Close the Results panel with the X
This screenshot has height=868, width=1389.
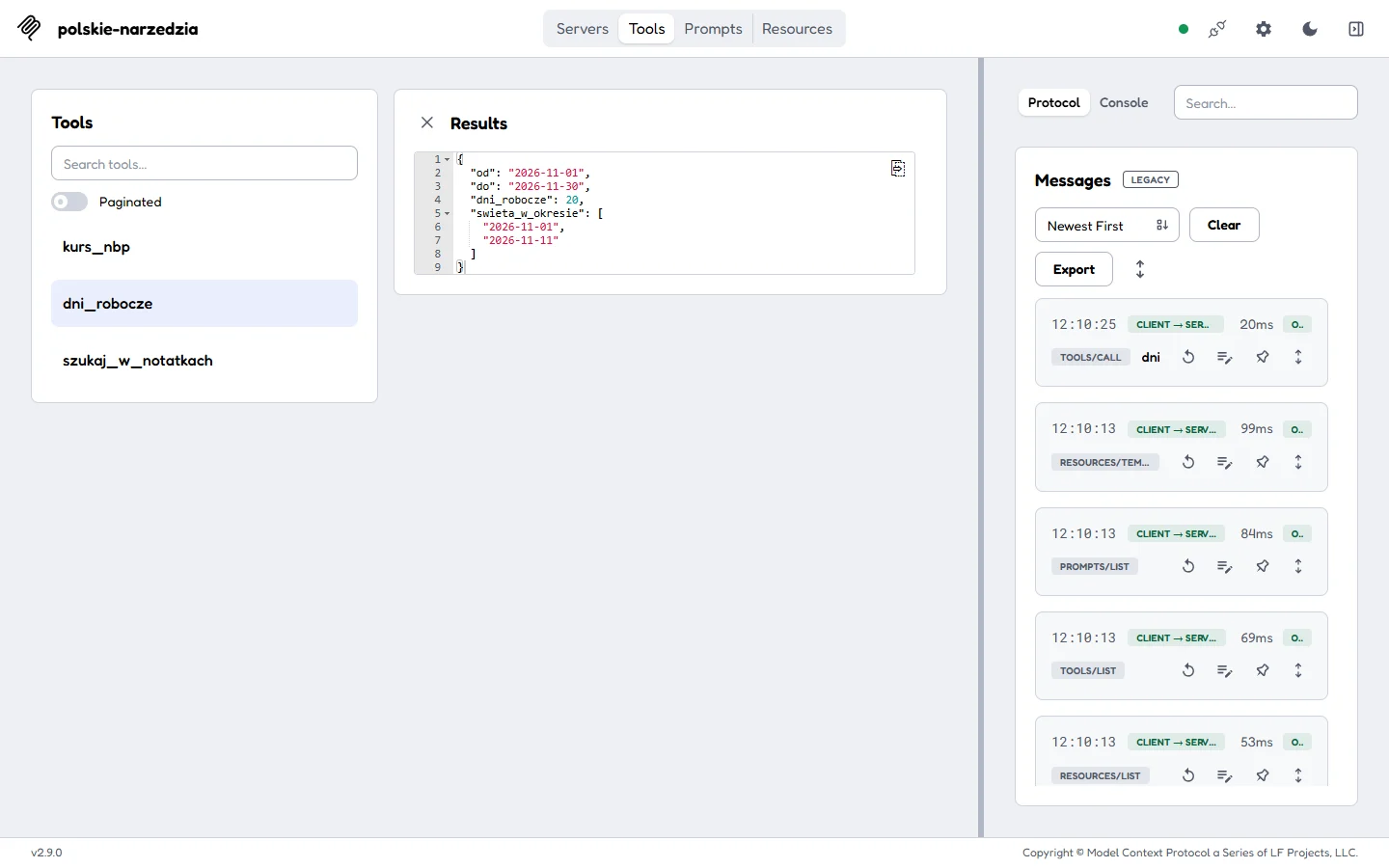(x=427, y=122)
